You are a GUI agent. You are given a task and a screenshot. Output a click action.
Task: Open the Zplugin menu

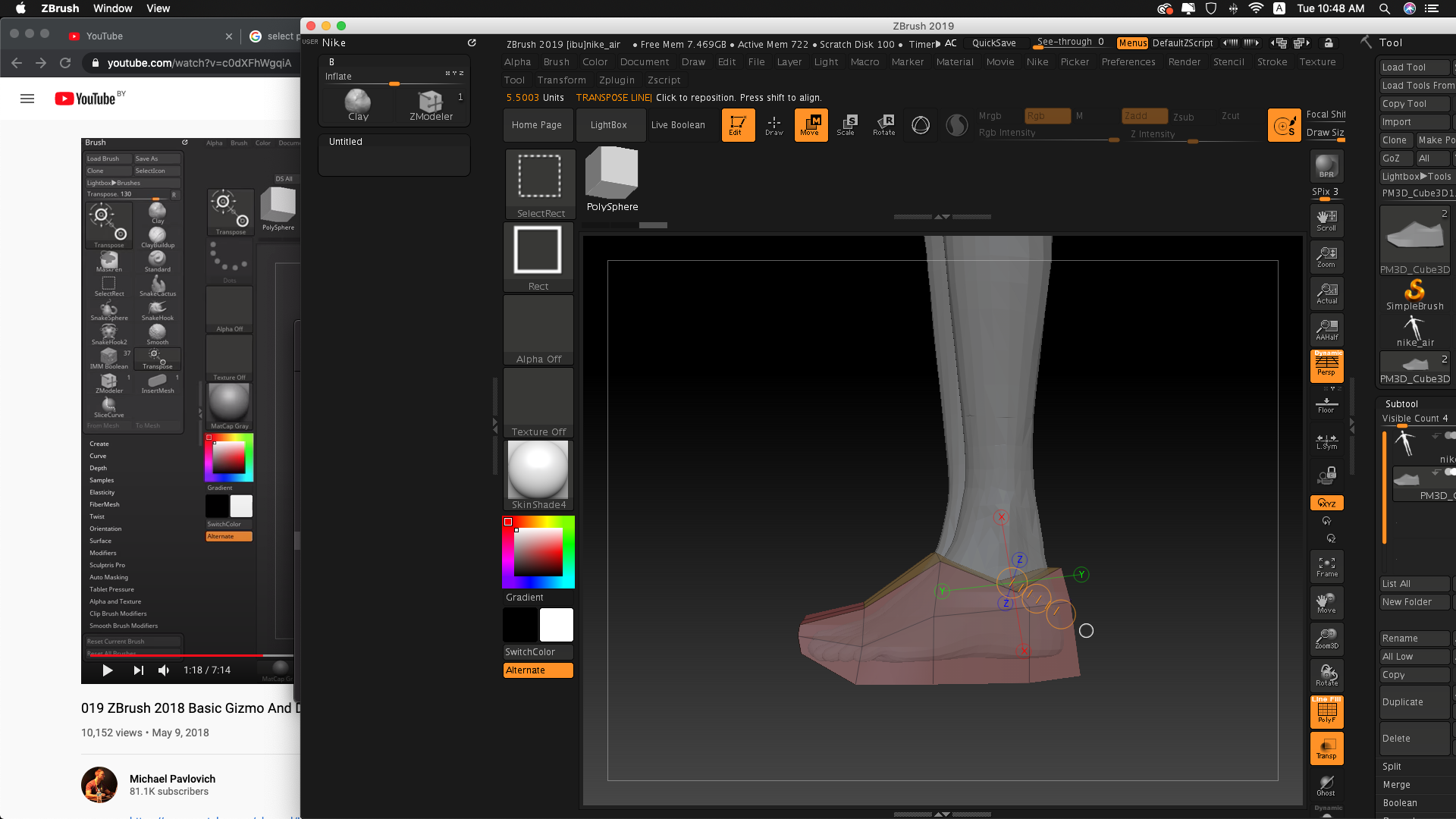[617, 80]
